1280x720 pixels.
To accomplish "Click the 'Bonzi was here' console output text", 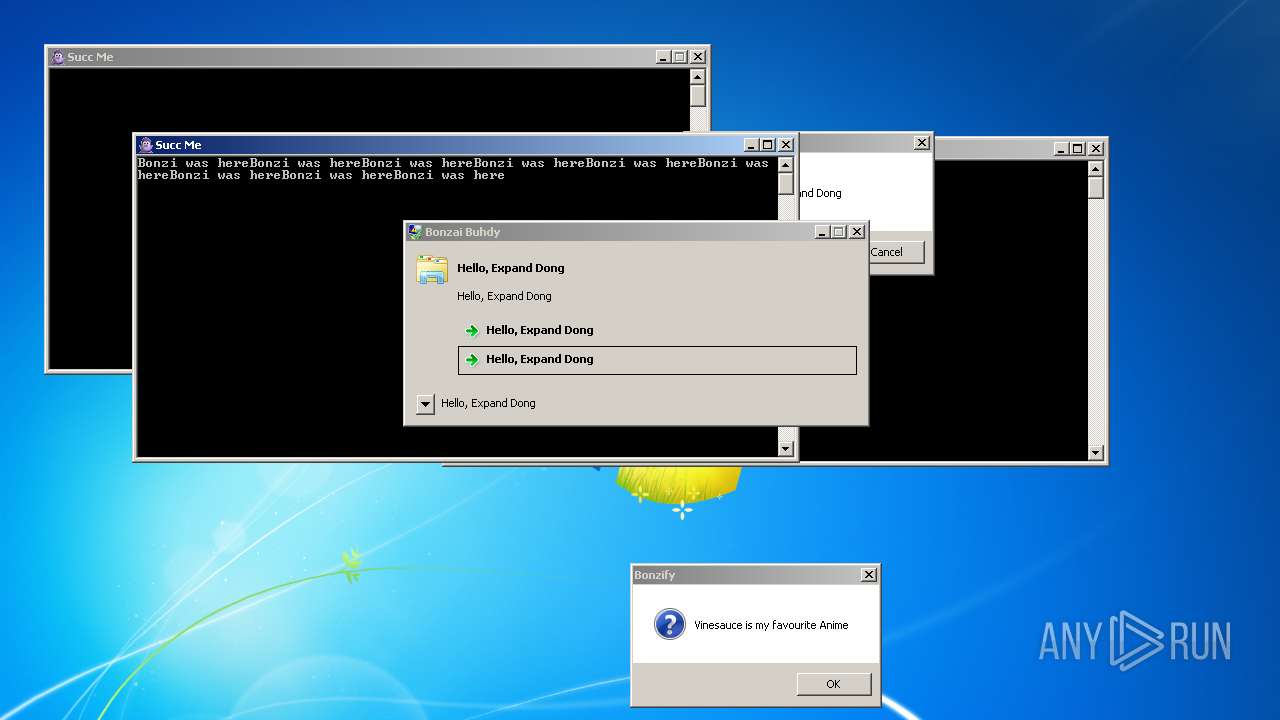I will tap(453, 169).
